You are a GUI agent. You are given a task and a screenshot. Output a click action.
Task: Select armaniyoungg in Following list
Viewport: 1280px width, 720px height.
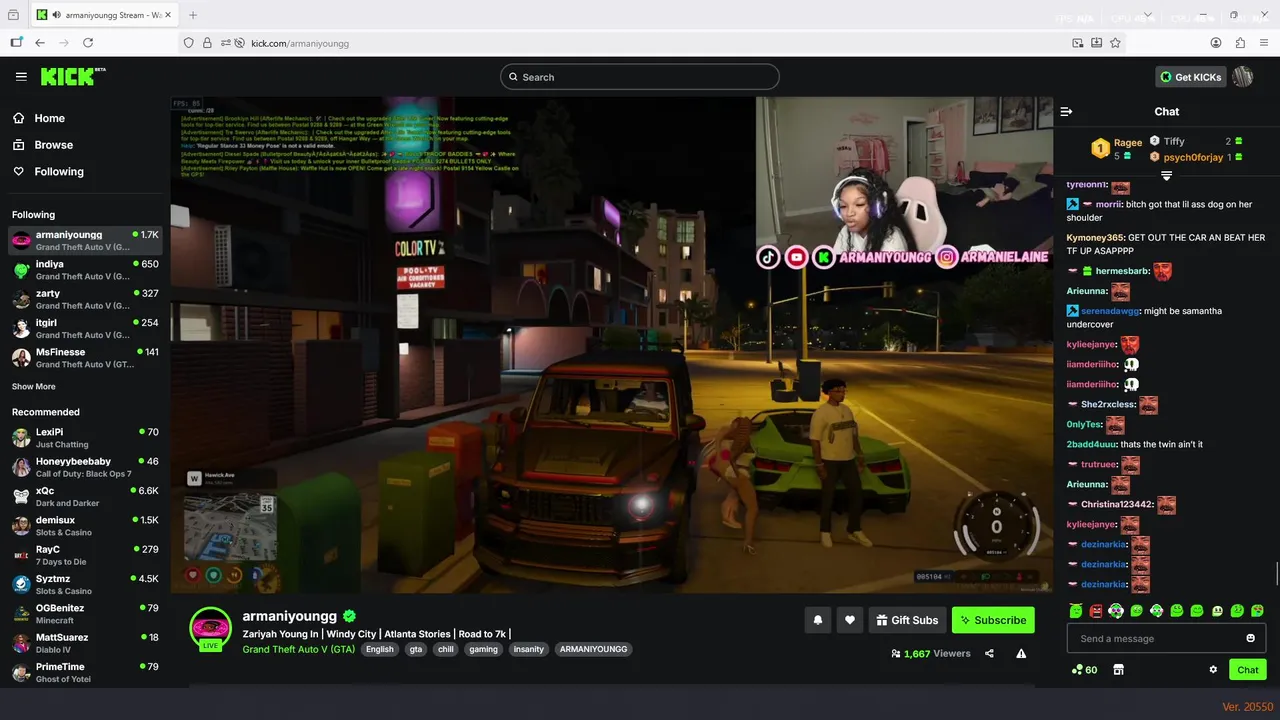tap(85, 240)
